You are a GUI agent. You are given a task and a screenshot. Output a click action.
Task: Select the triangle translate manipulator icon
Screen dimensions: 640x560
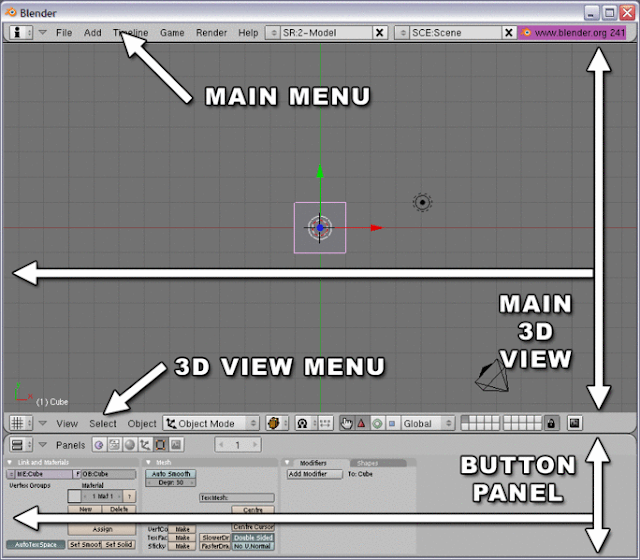click(x=362, y=423)
